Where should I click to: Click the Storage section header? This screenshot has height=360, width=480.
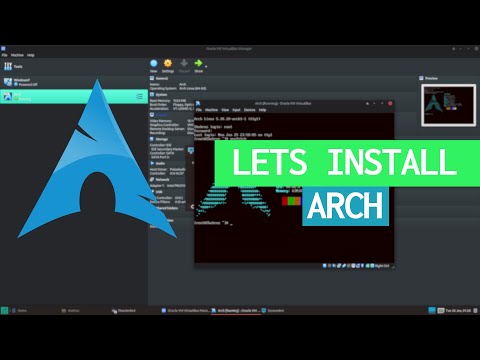click(159, 139)
